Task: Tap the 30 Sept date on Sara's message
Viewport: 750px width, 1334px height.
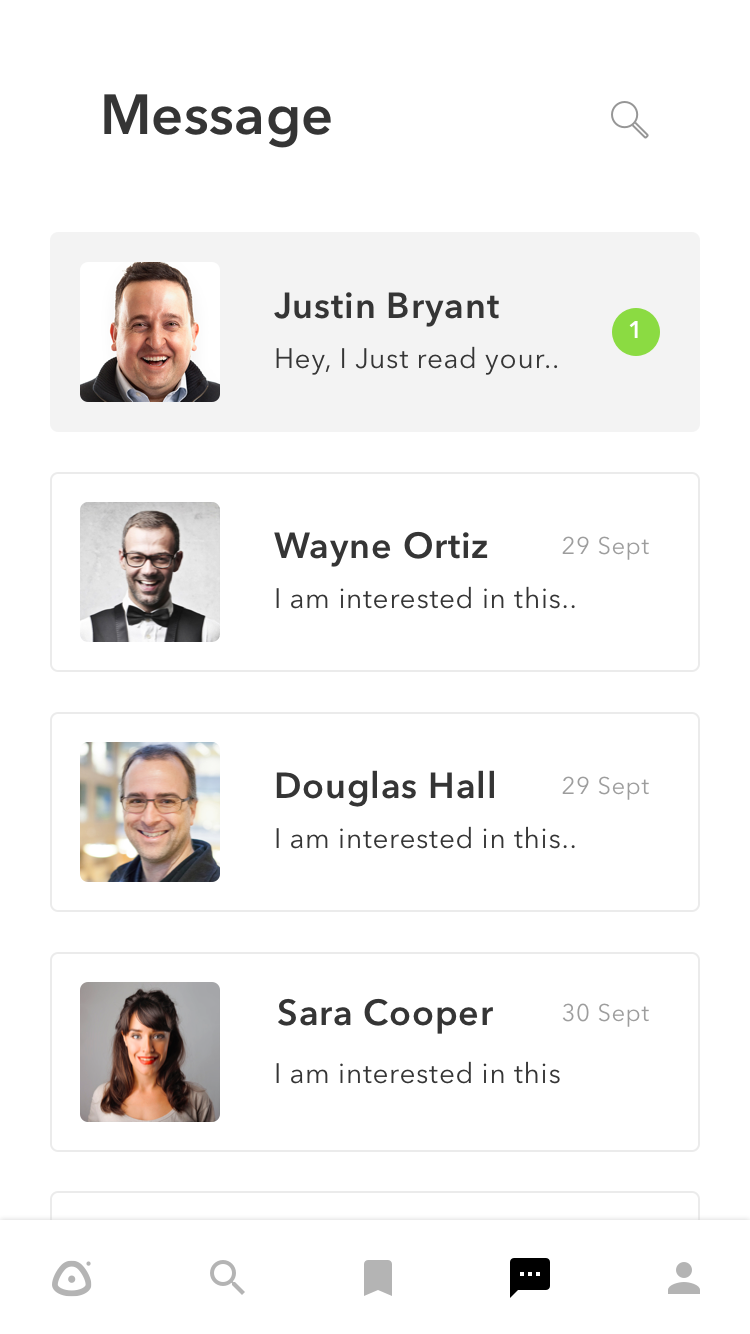Action: point(606,1013)
